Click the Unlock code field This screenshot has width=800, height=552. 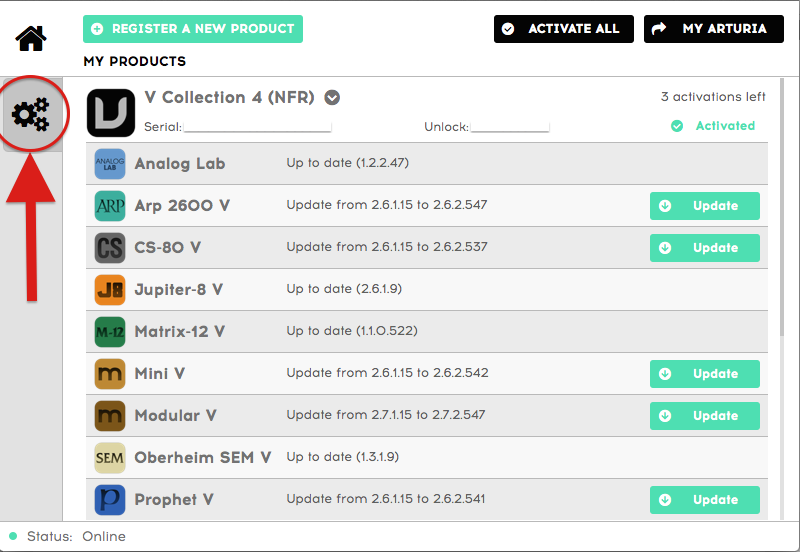[510, 127]
